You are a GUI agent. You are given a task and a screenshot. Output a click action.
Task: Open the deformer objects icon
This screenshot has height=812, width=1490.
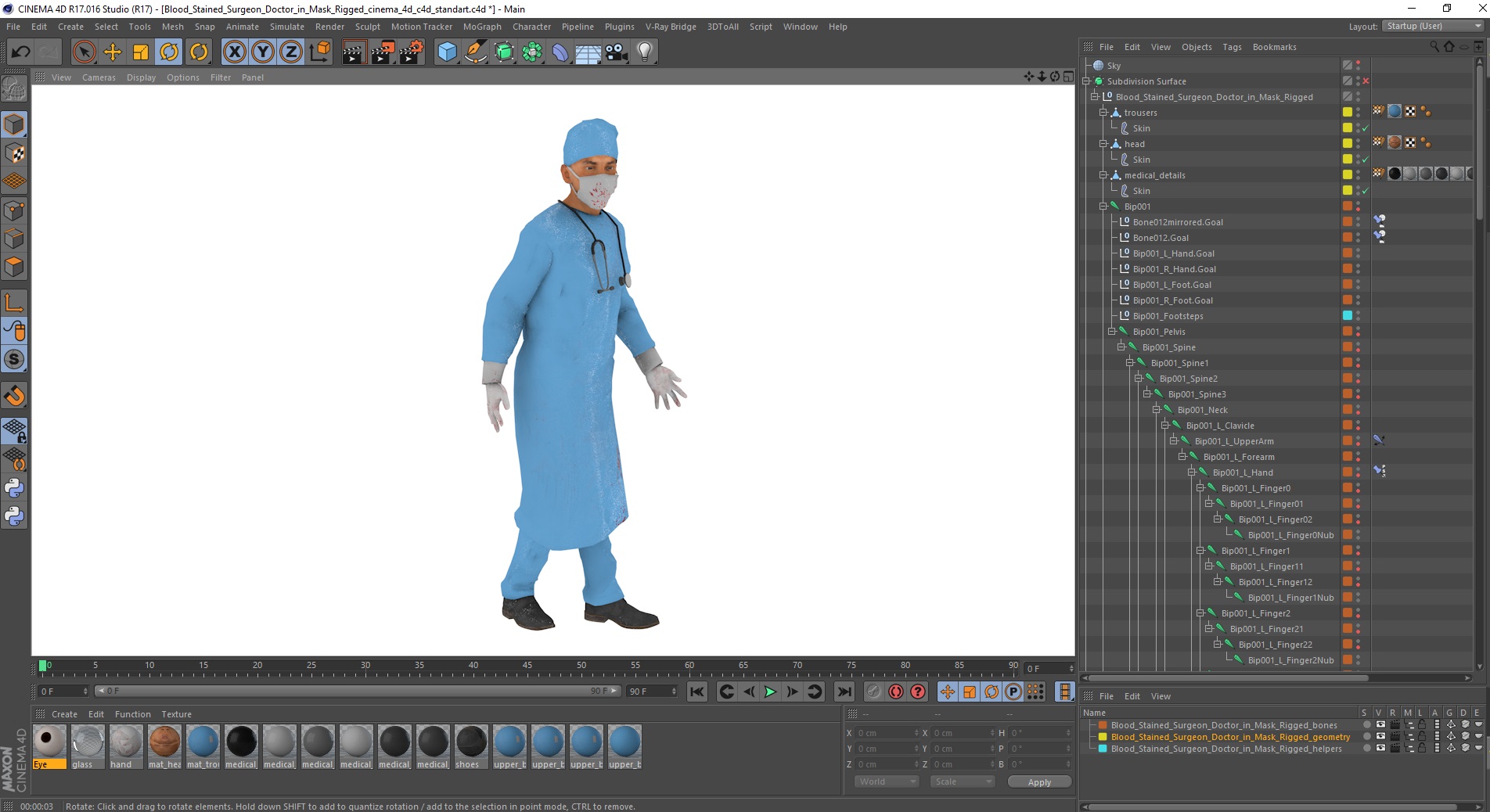tap(560, 52)
